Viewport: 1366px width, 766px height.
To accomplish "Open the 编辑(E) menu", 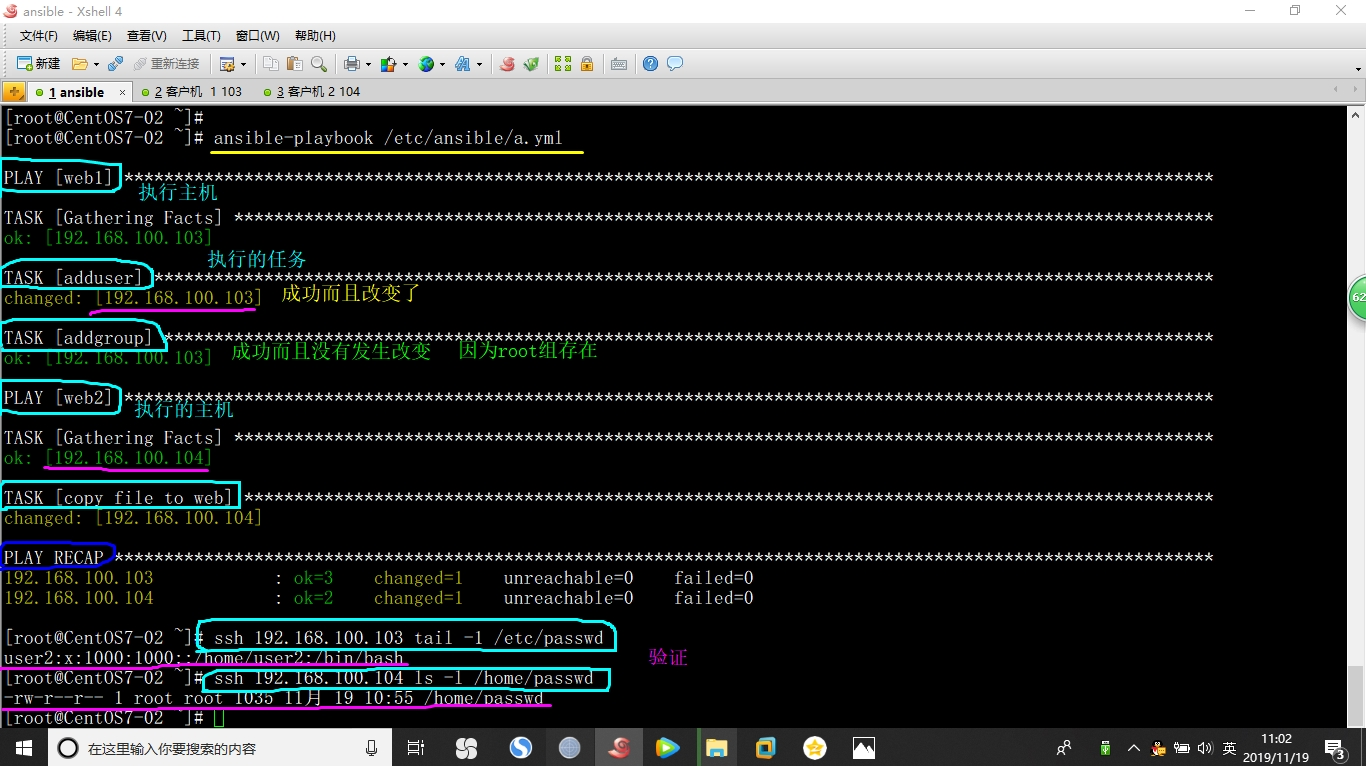I will (x=92, y=36).
